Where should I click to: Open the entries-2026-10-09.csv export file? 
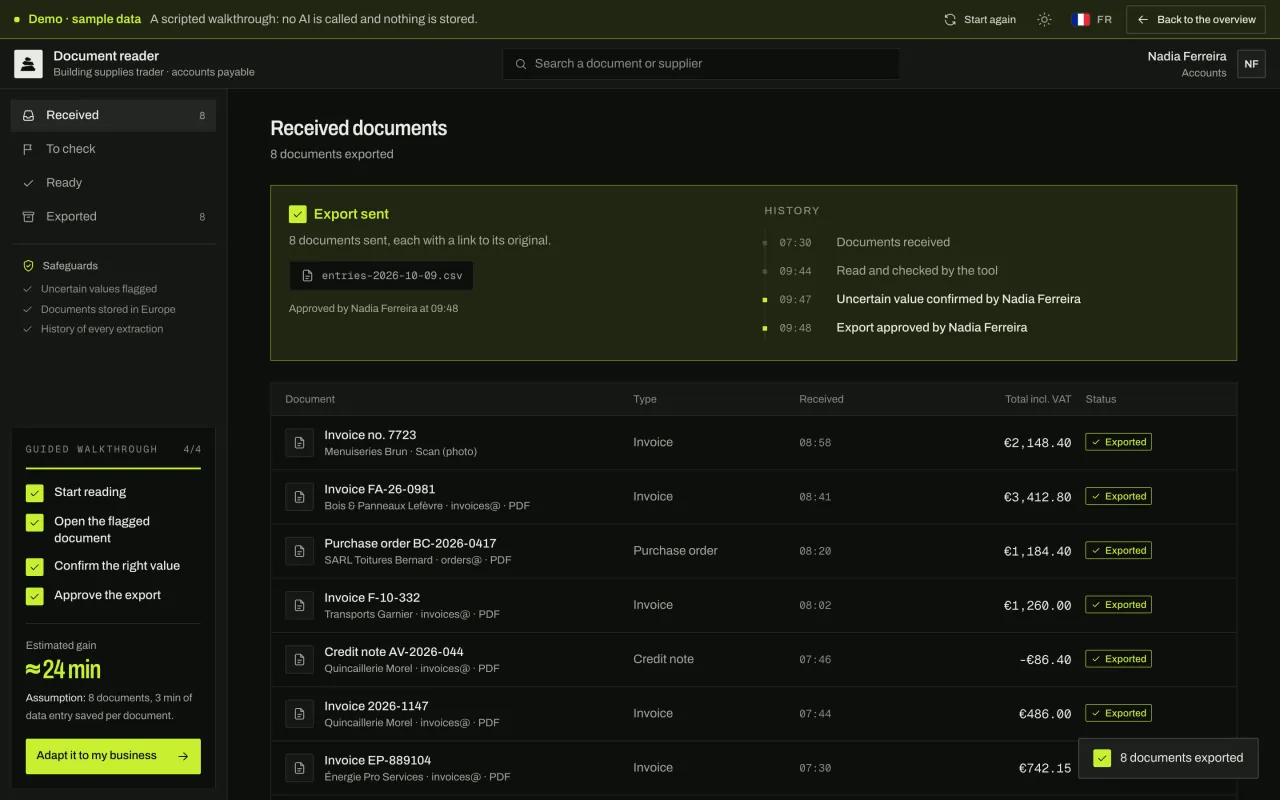pos(381,276)
